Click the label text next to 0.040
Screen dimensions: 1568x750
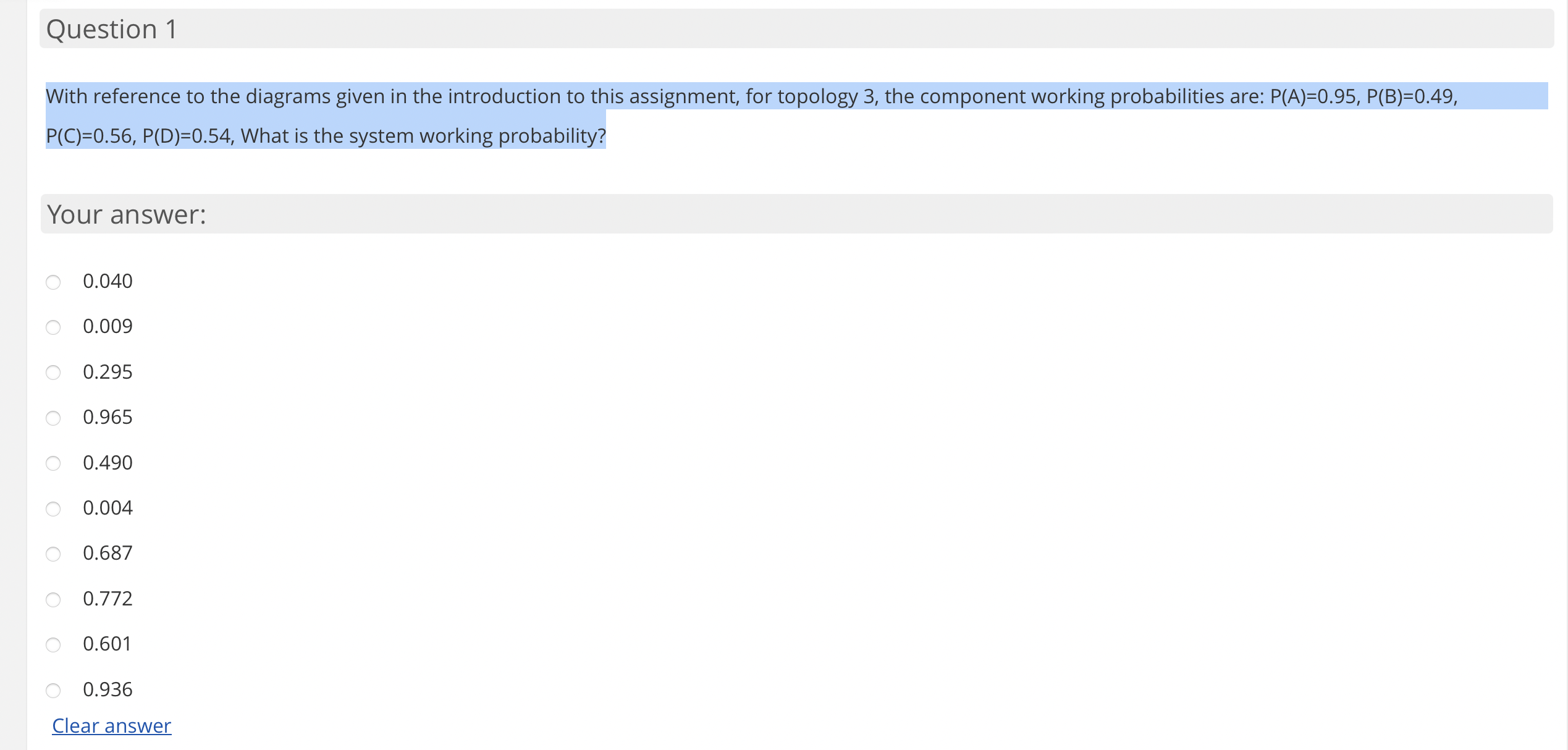pyautogui.click(x=107, y=280)
